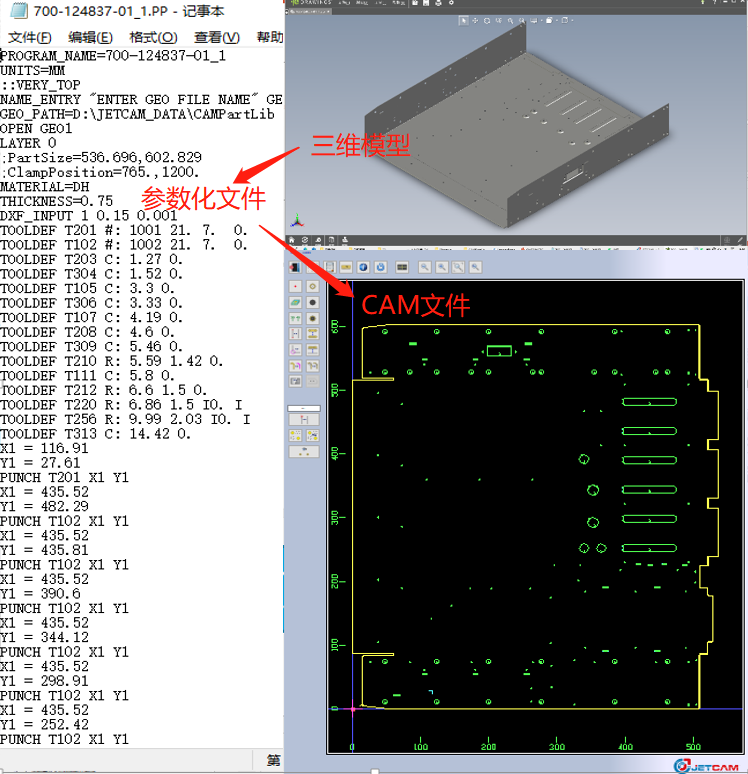Click the JETCAM logo at the bottom right
This screenshot has width=748, height=774.
pyautogui.click(x=706, y=766)
